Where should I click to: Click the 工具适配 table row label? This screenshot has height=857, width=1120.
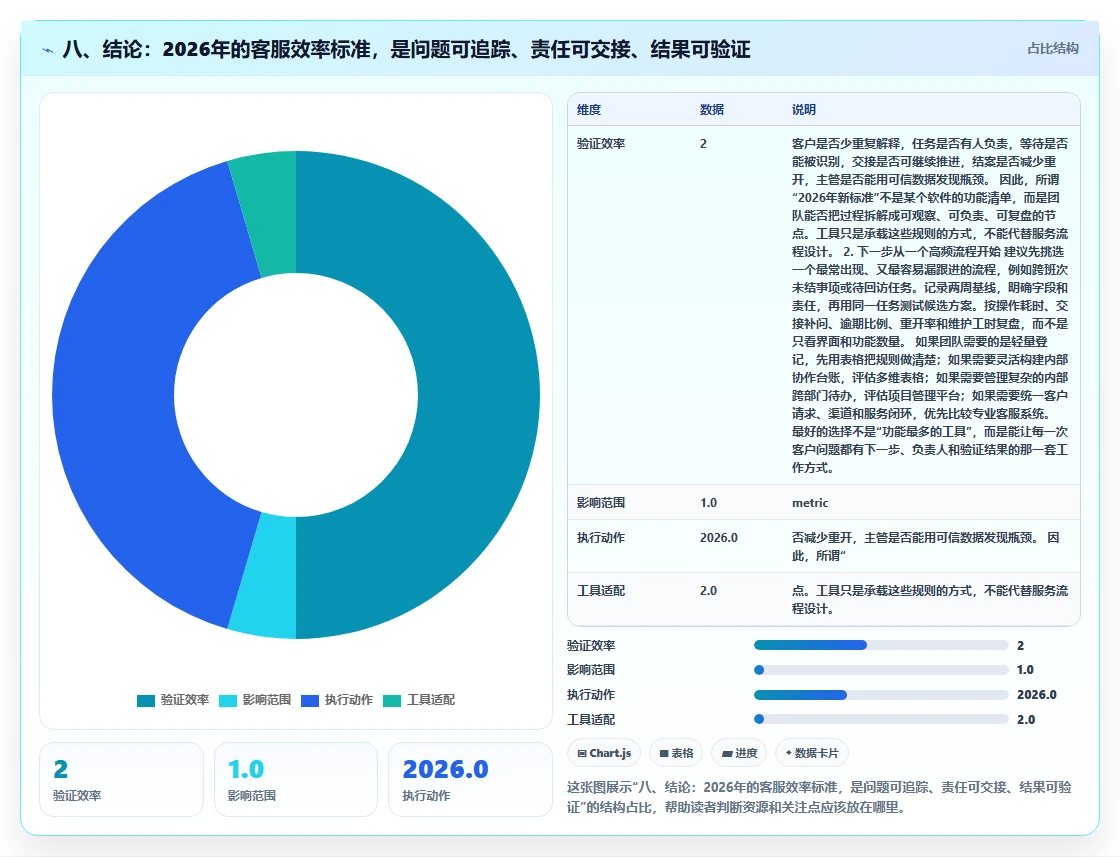coord(601,591)
